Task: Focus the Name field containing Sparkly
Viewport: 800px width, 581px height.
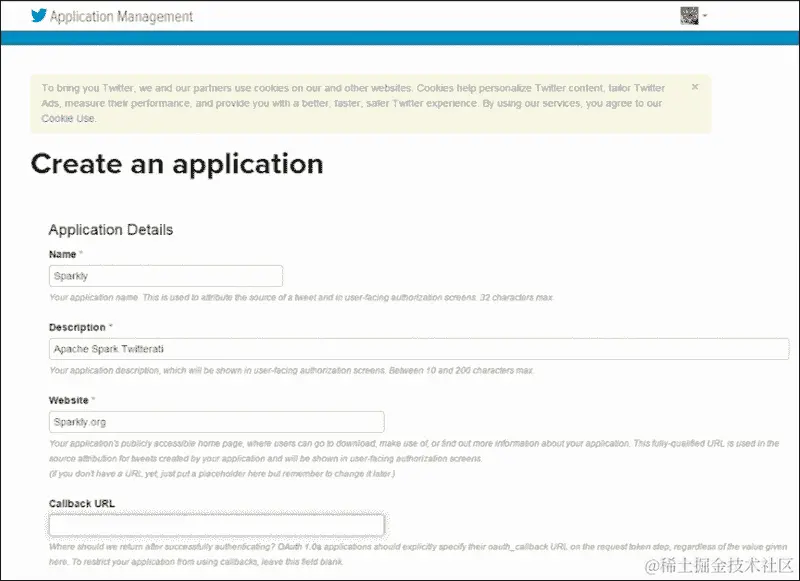Action: [166, 276]
